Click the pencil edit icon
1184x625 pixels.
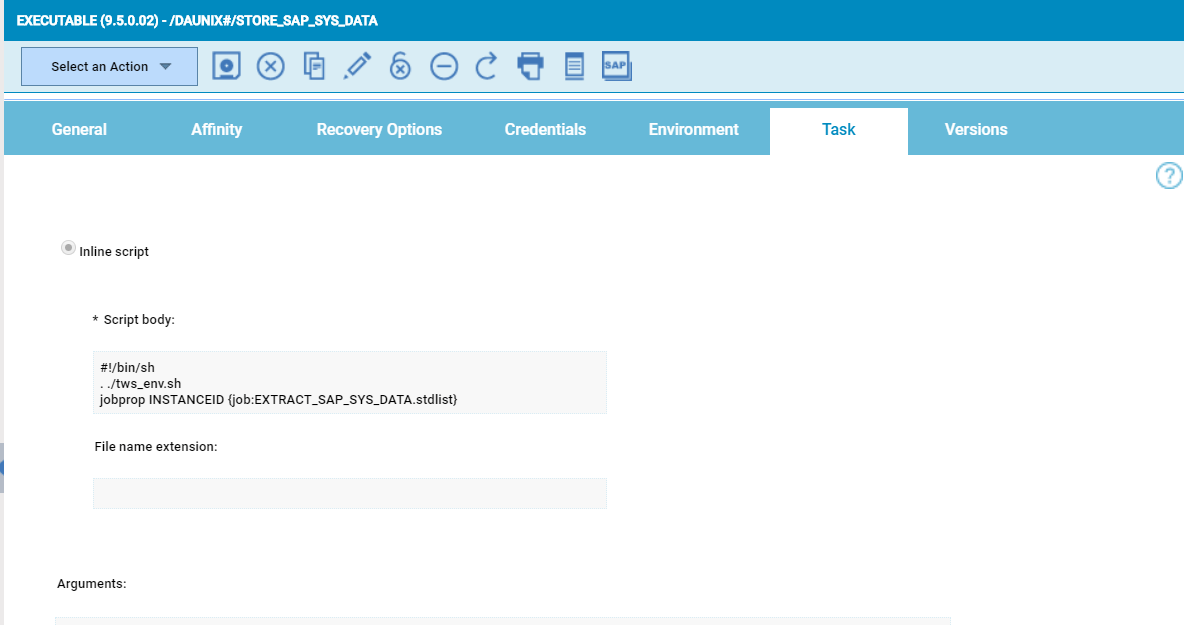(357, 67)
